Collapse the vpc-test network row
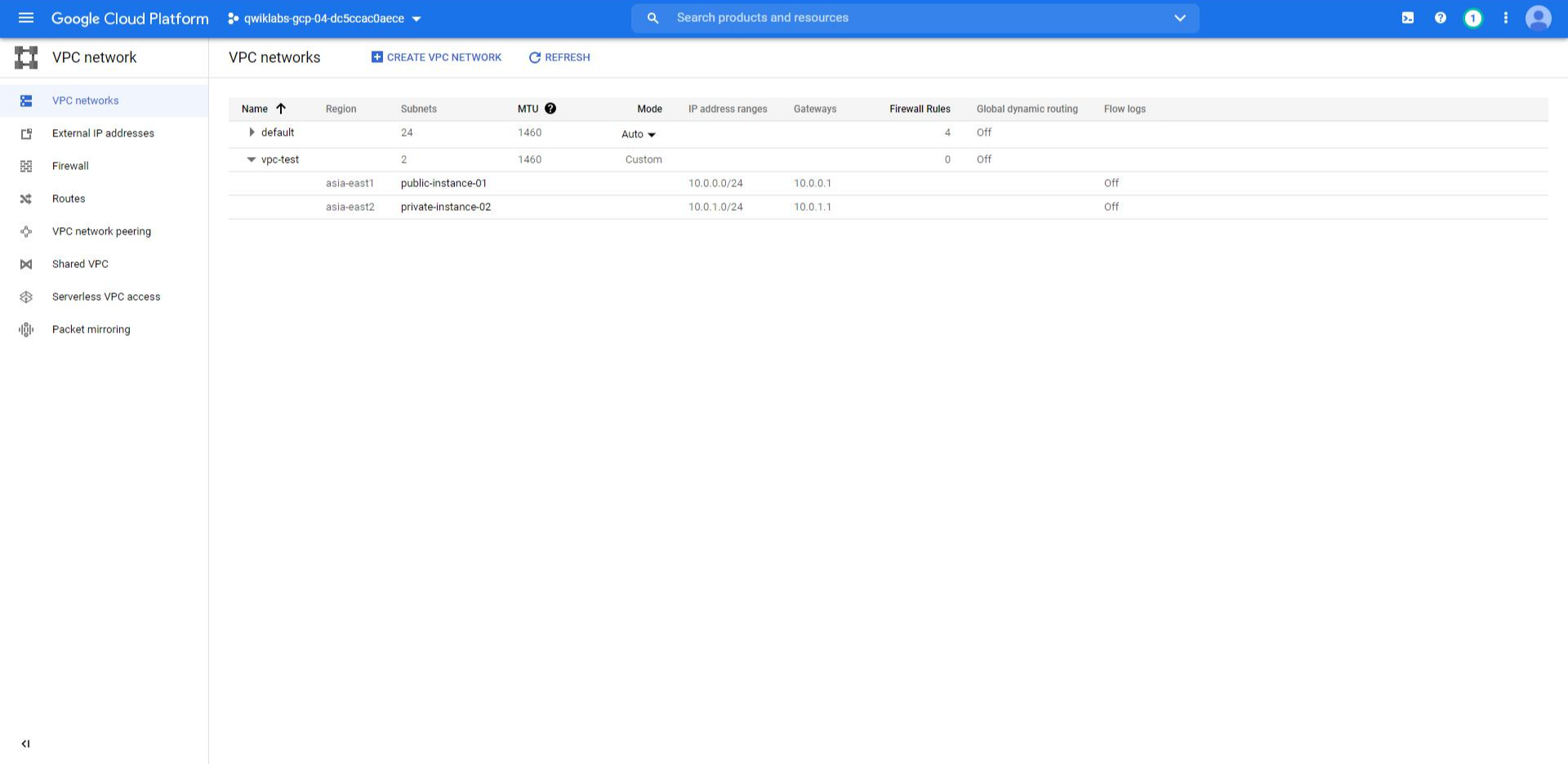The image size is (1568, 764). pyautogui.click(x=252, y=159)
